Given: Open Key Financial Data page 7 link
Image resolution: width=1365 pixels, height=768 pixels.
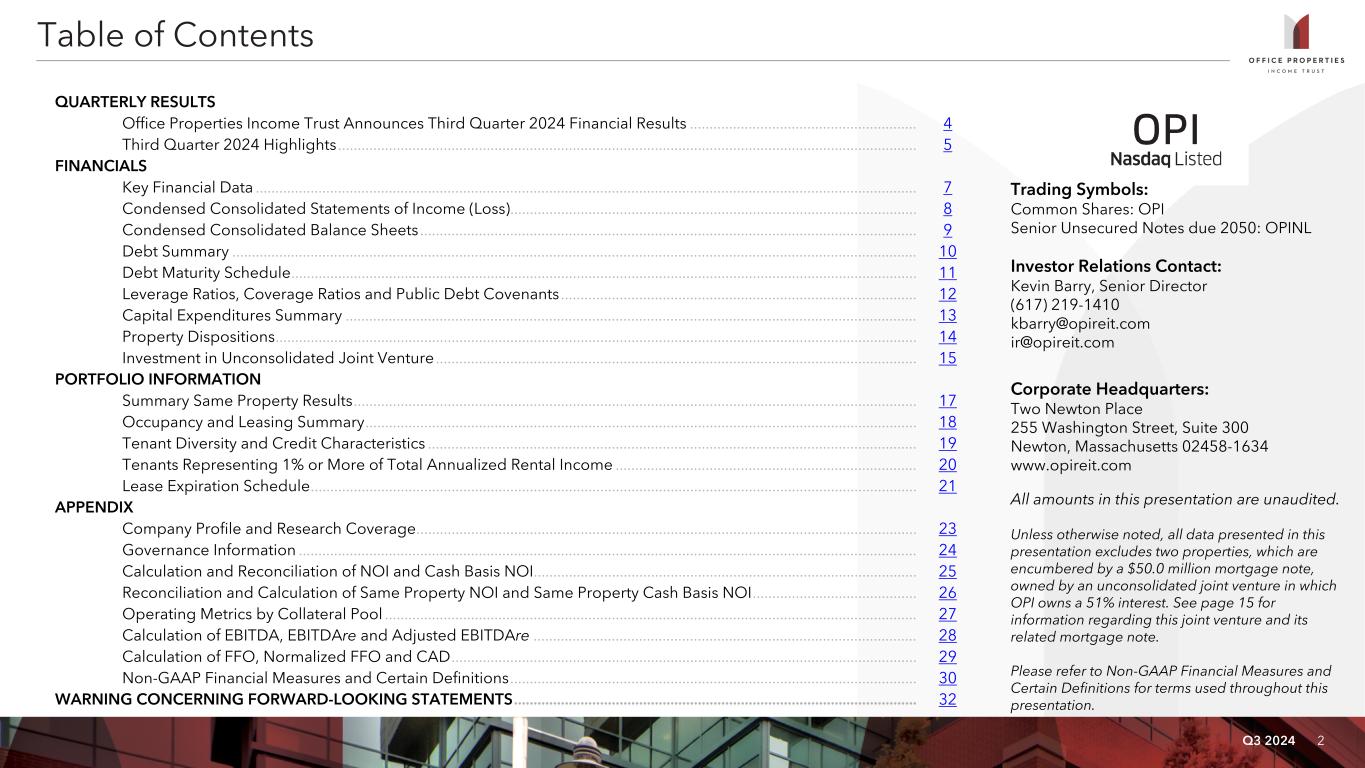Looking at the screenshot, I should coord(947,188).
